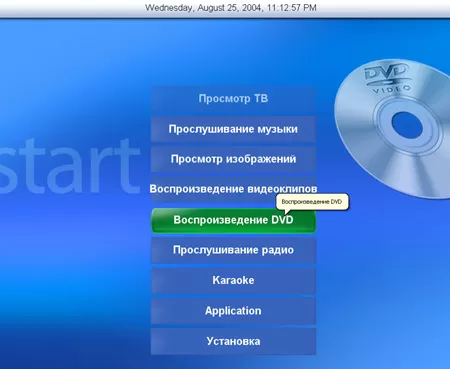Click the DVD logo on the disc
This screenshot has height=369, width=450.
(x=387, y=73)
